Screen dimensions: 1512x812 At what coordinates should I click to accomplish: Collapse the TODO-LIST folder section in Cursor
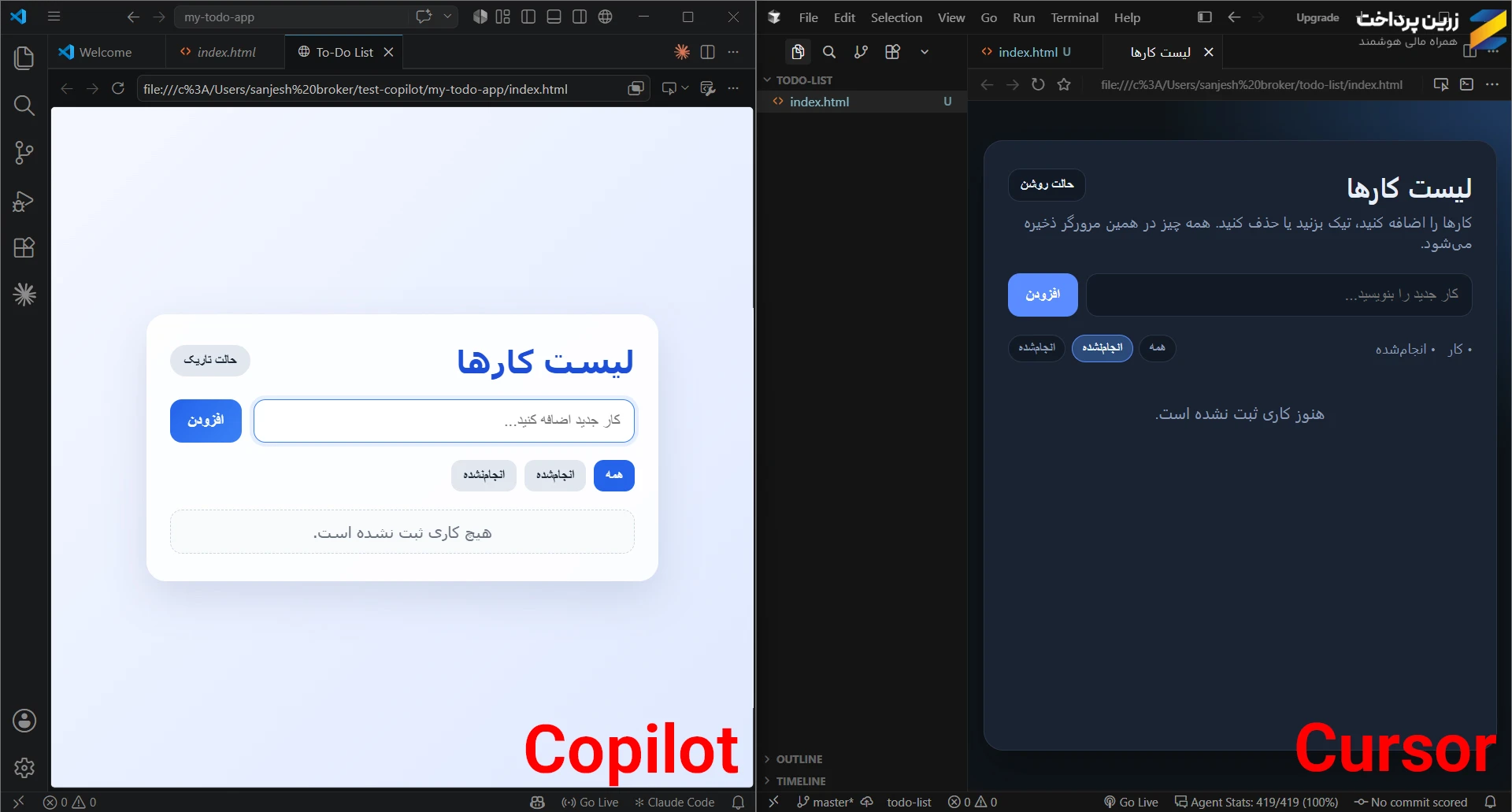(804, 80)
